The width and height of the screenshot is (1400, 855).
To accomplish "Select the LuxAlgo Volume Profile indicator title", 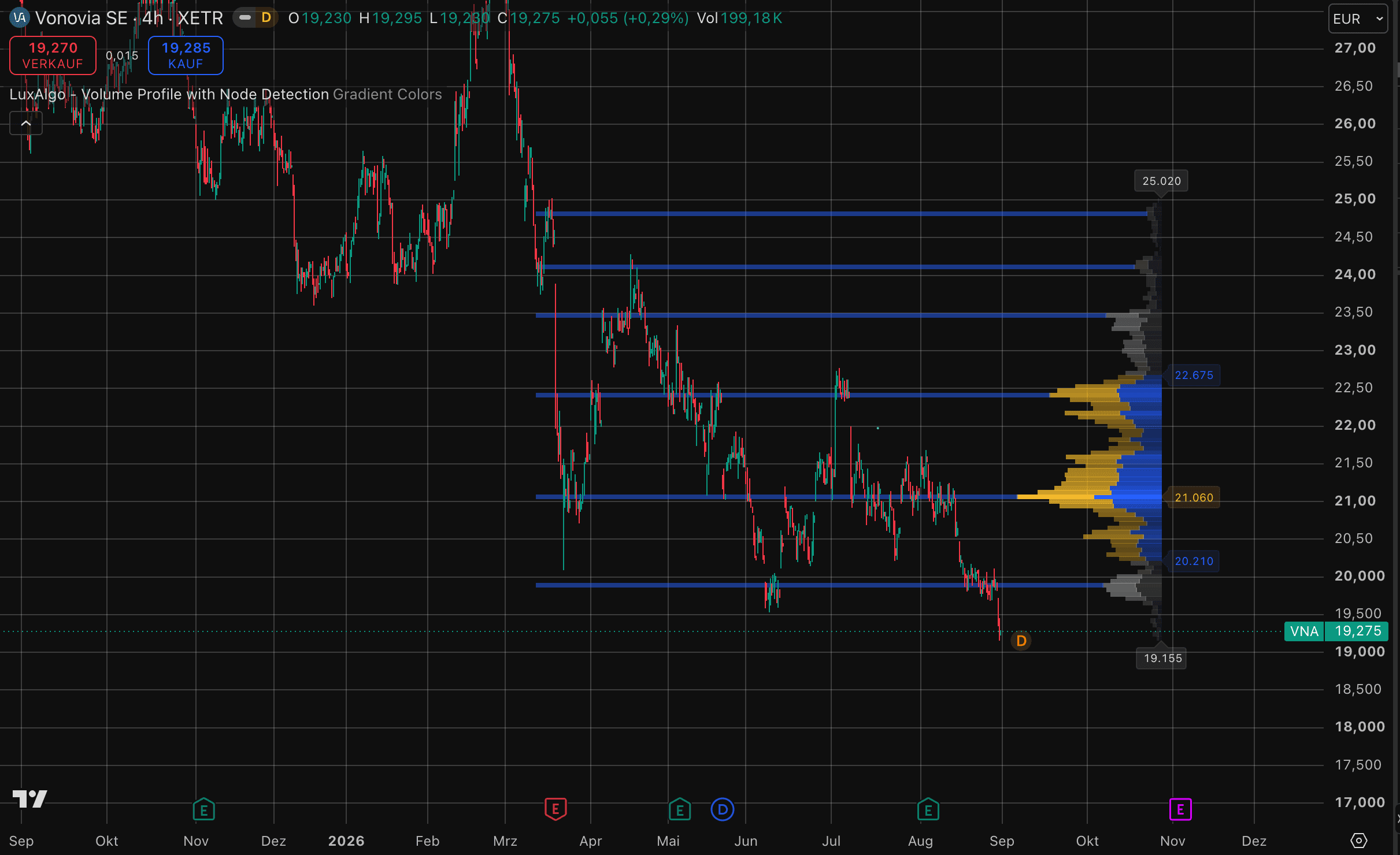I will (x=169, y=94).
